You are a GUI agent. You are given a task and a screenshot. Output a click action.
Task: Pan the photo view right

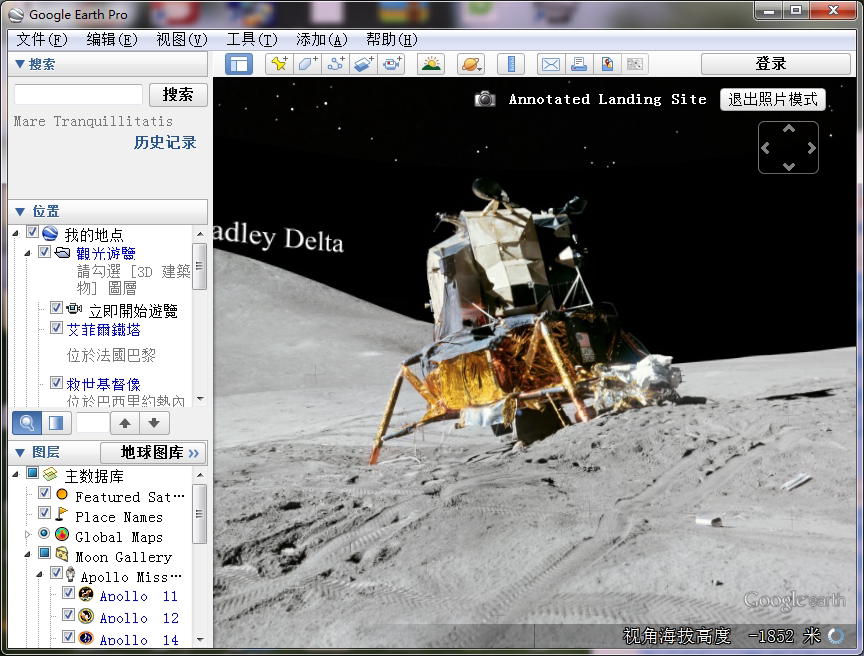tap(811, 148)
